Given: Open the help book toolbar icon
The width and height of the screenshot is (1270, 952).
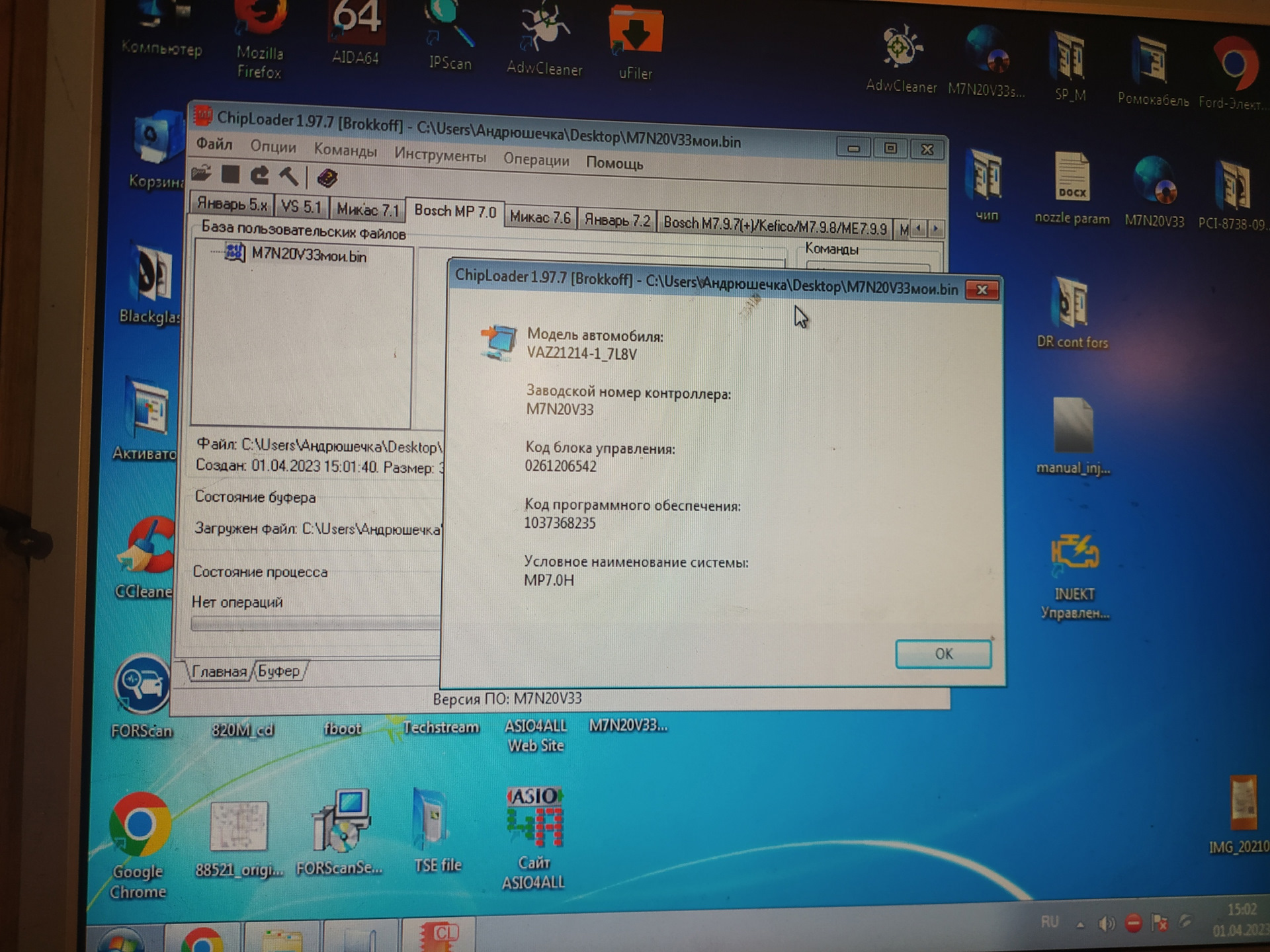Looking at the screenshot, I should (x=327, y=177).
